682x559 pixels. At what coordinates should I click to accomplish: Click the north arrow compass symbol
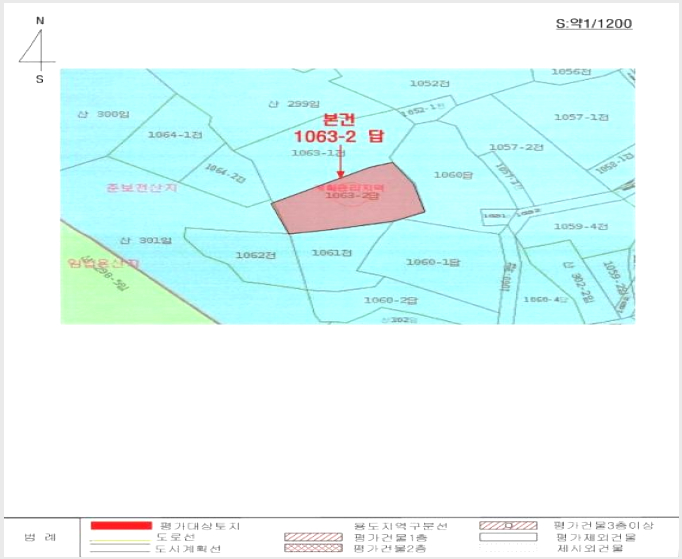point(37,50)
